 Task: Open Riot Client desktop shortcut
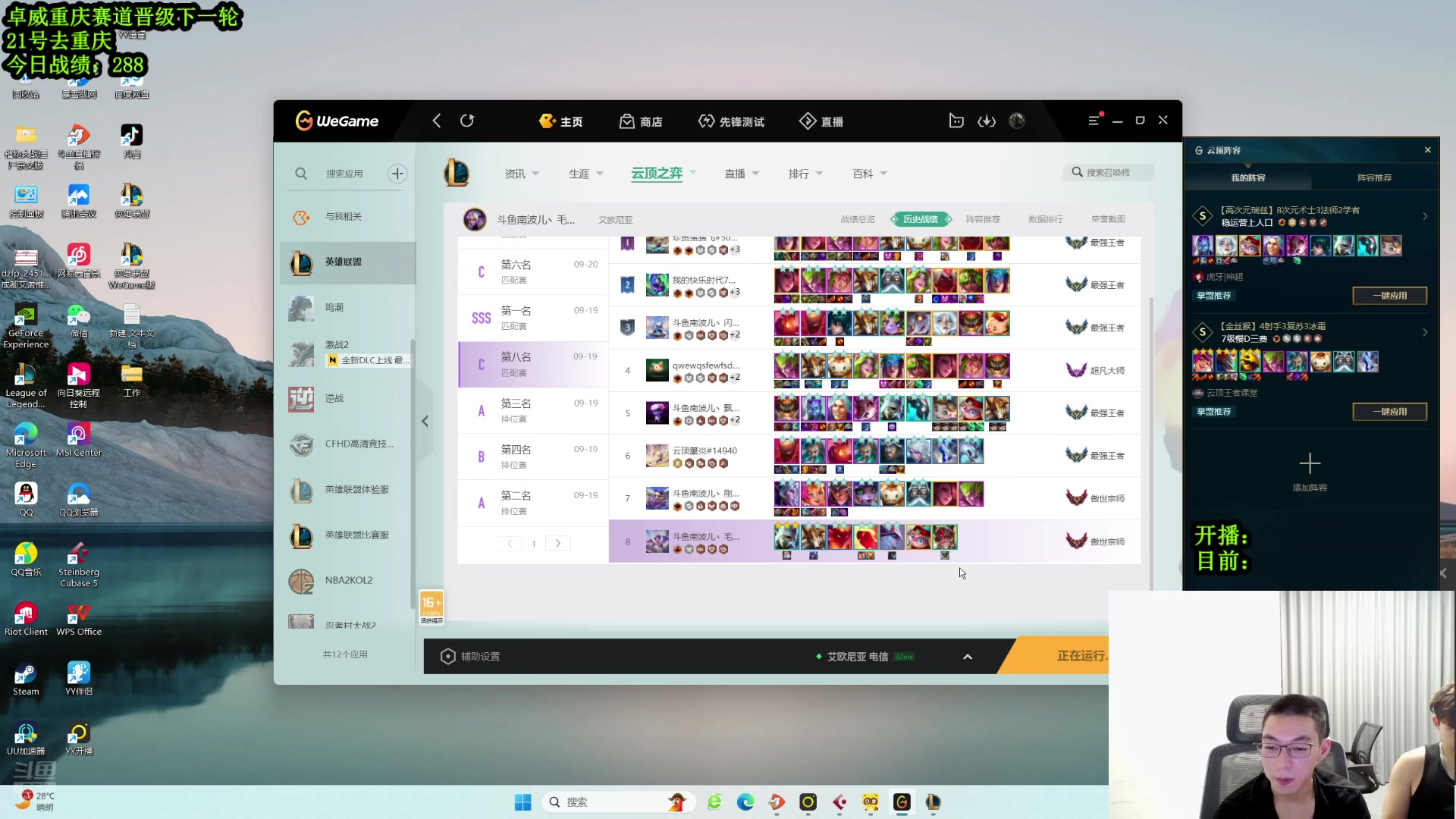26,619
